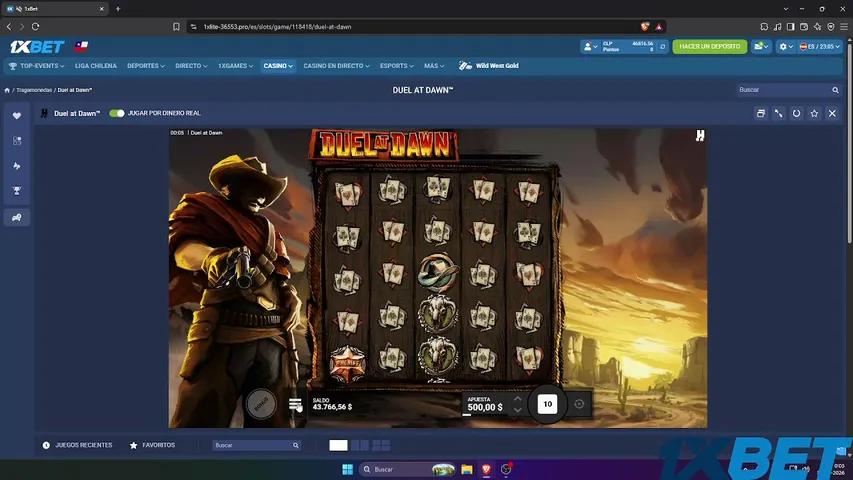Open the ES language and time dropdown

tap(820, 47)
